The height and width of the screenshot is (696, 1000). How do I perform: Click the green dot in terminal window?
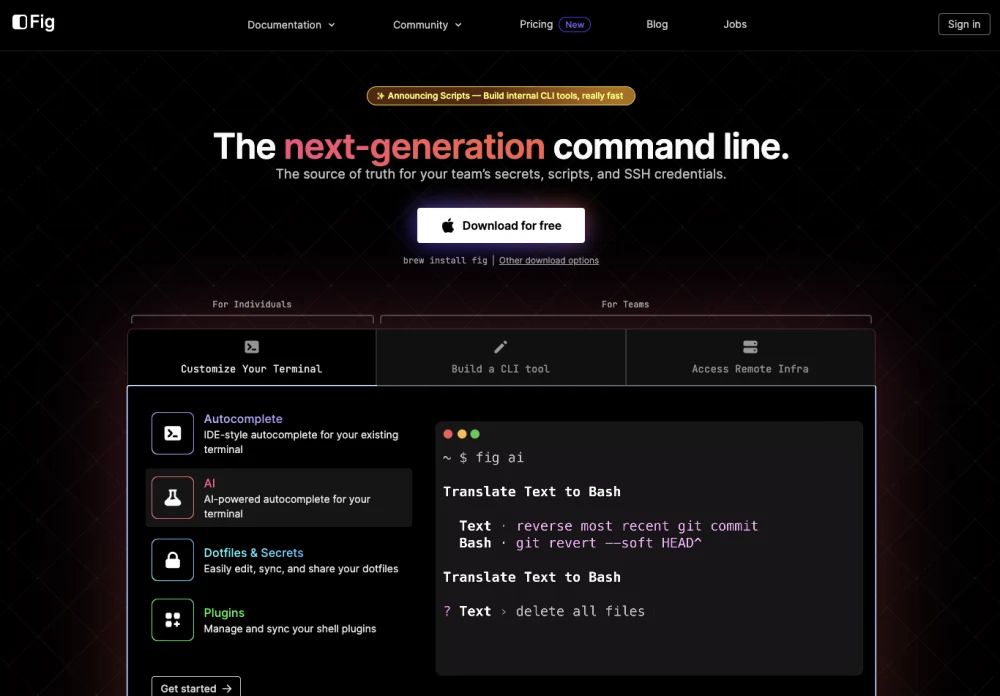tap(474, 434)
